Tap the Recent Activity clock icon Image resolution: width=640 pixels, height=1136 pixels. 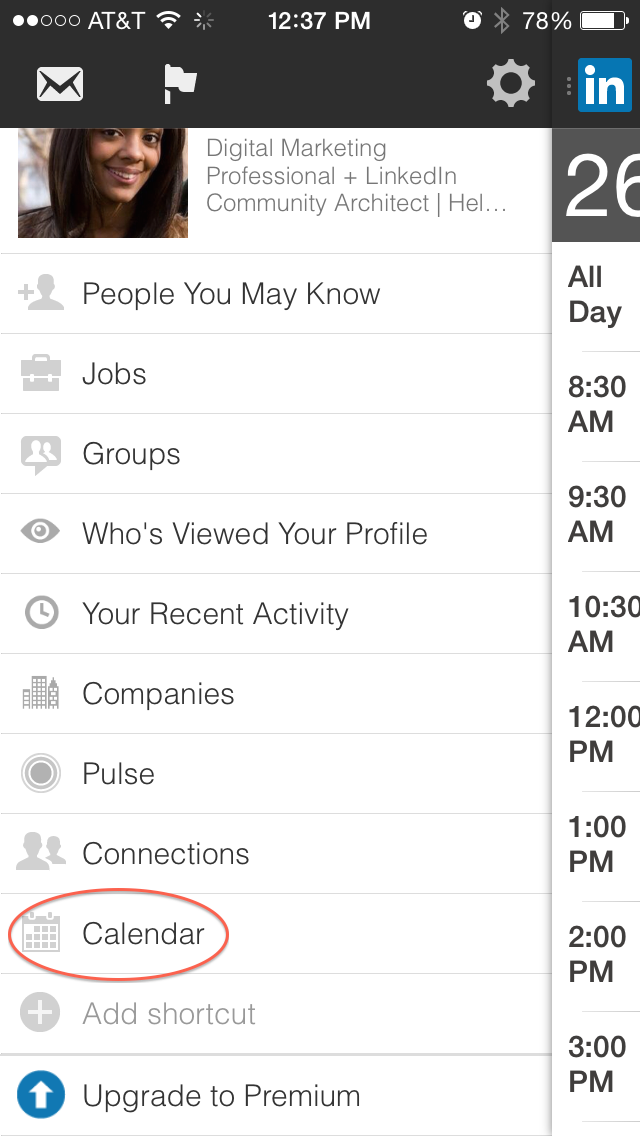[x=41, y=614]
